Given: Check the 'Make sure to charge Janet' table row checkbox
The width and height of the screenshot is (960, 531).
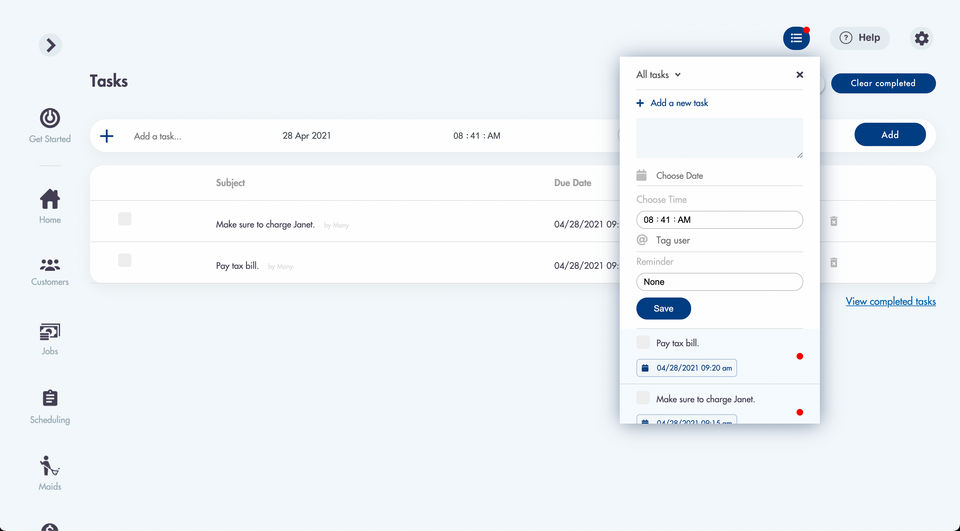Looking at the screenshot, I should pyautogui.click(x=125, y=219).
